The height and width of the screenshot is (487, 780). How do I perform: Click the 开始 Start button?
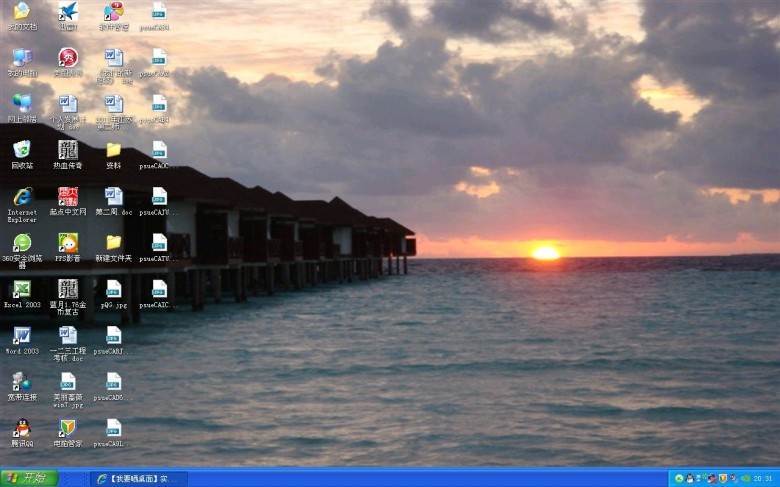pyautogui.click(x=29, y=478)
